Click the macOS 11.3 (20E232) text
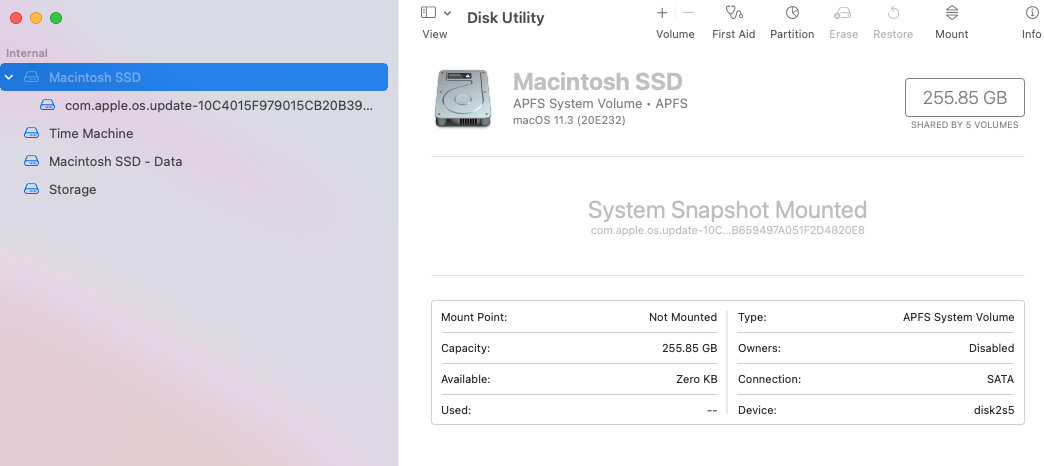Image resolution: width=1044 pixels, height=466 pixels. (569, 120)
